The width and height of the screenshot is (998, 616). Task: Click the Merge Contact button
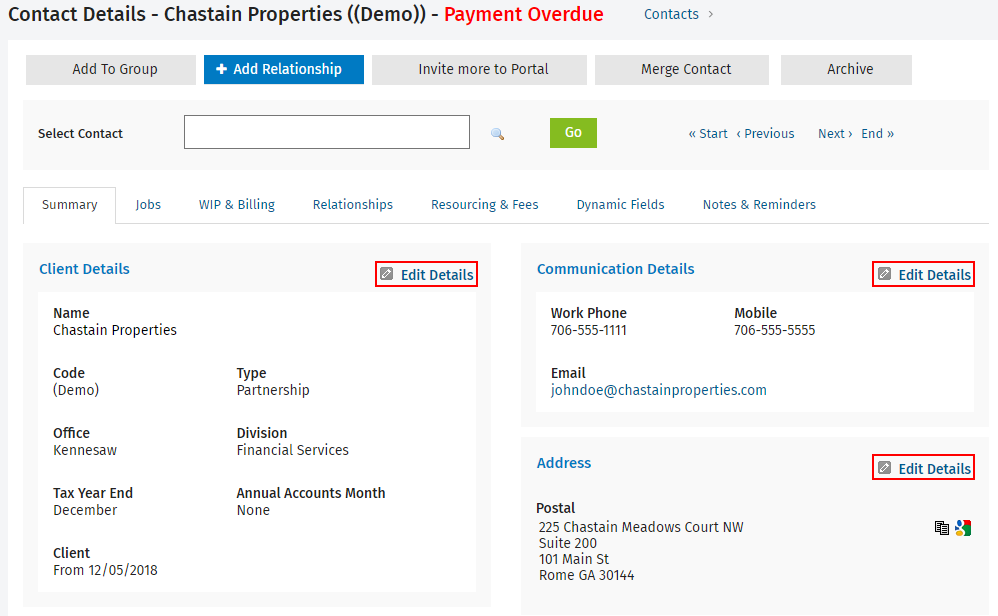pyautogui.click(x=681, y=69)
